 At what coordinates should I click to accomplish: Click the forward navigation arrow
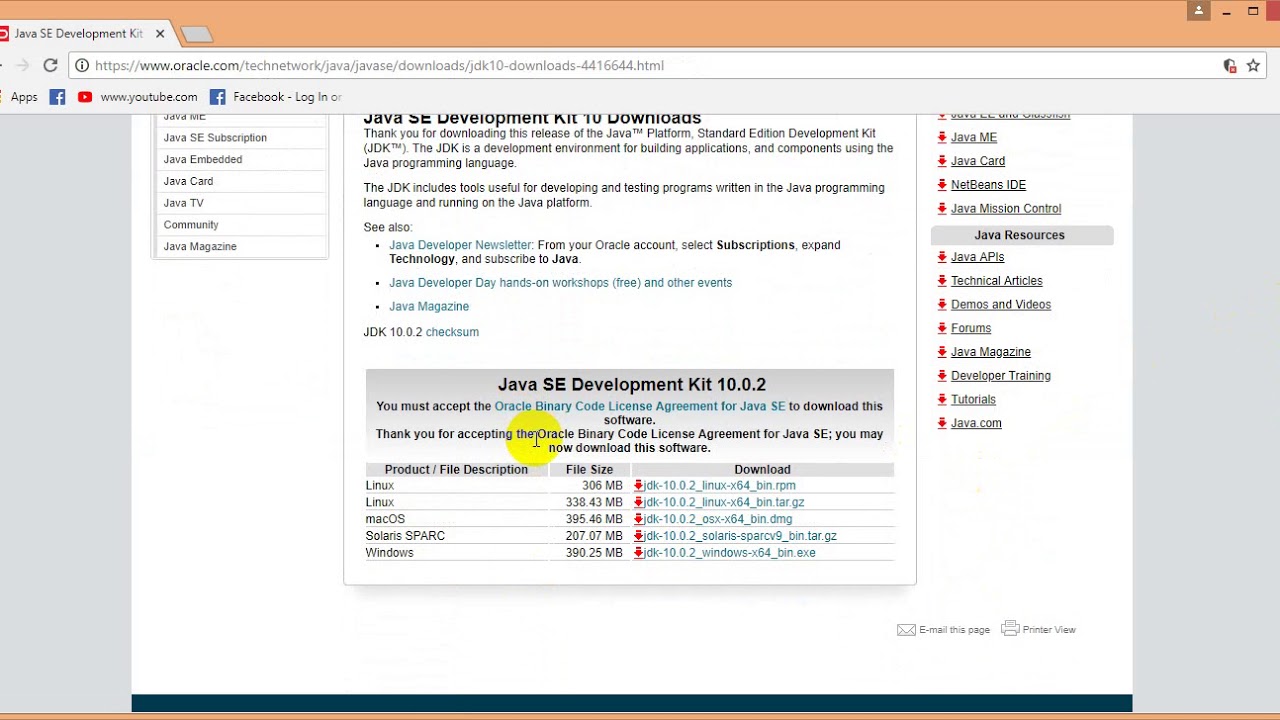pyautogui.click(x=22, y=65)
